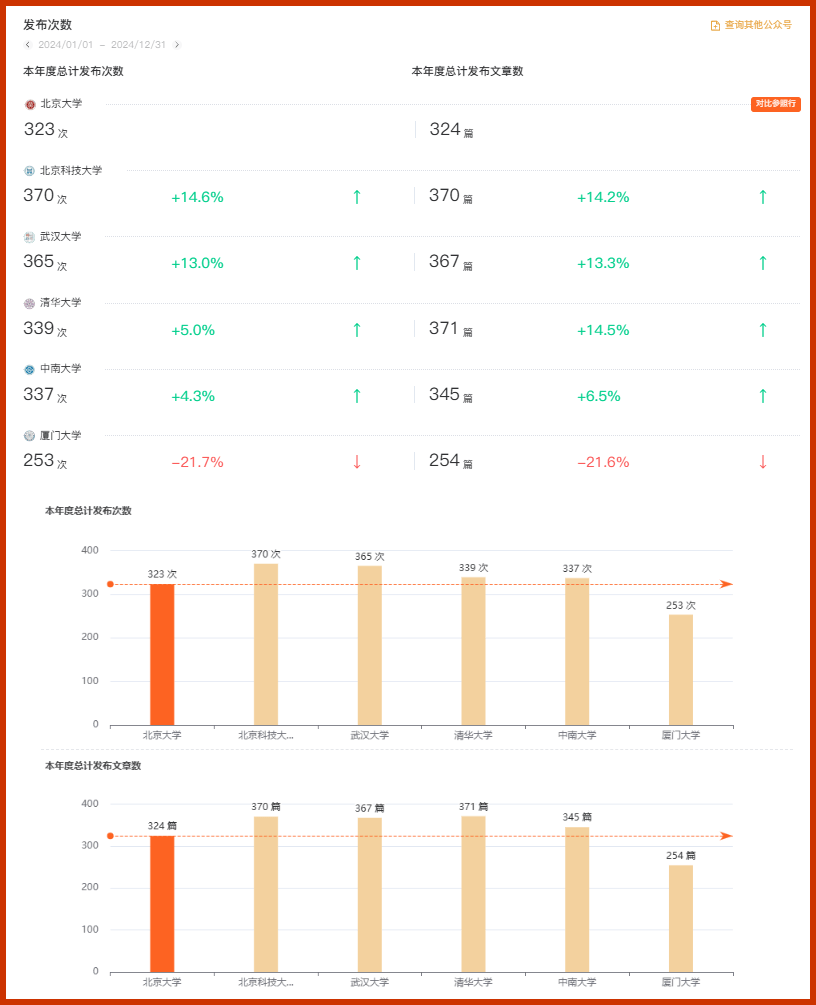Click the 中南大学 logo icon

tap(29, 370)
